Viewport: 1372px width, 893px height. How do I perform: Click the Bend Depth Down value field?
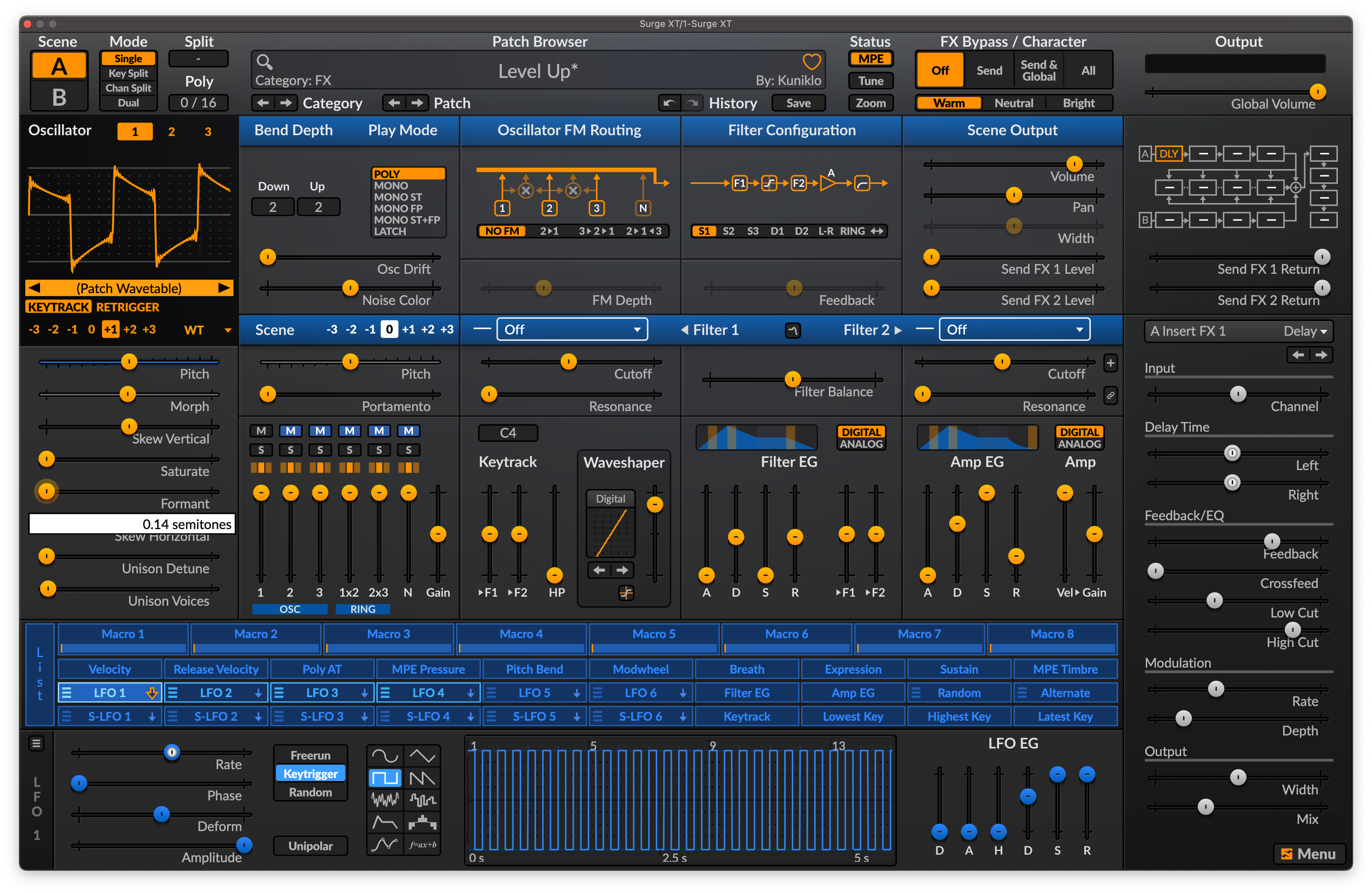[273, 207]
